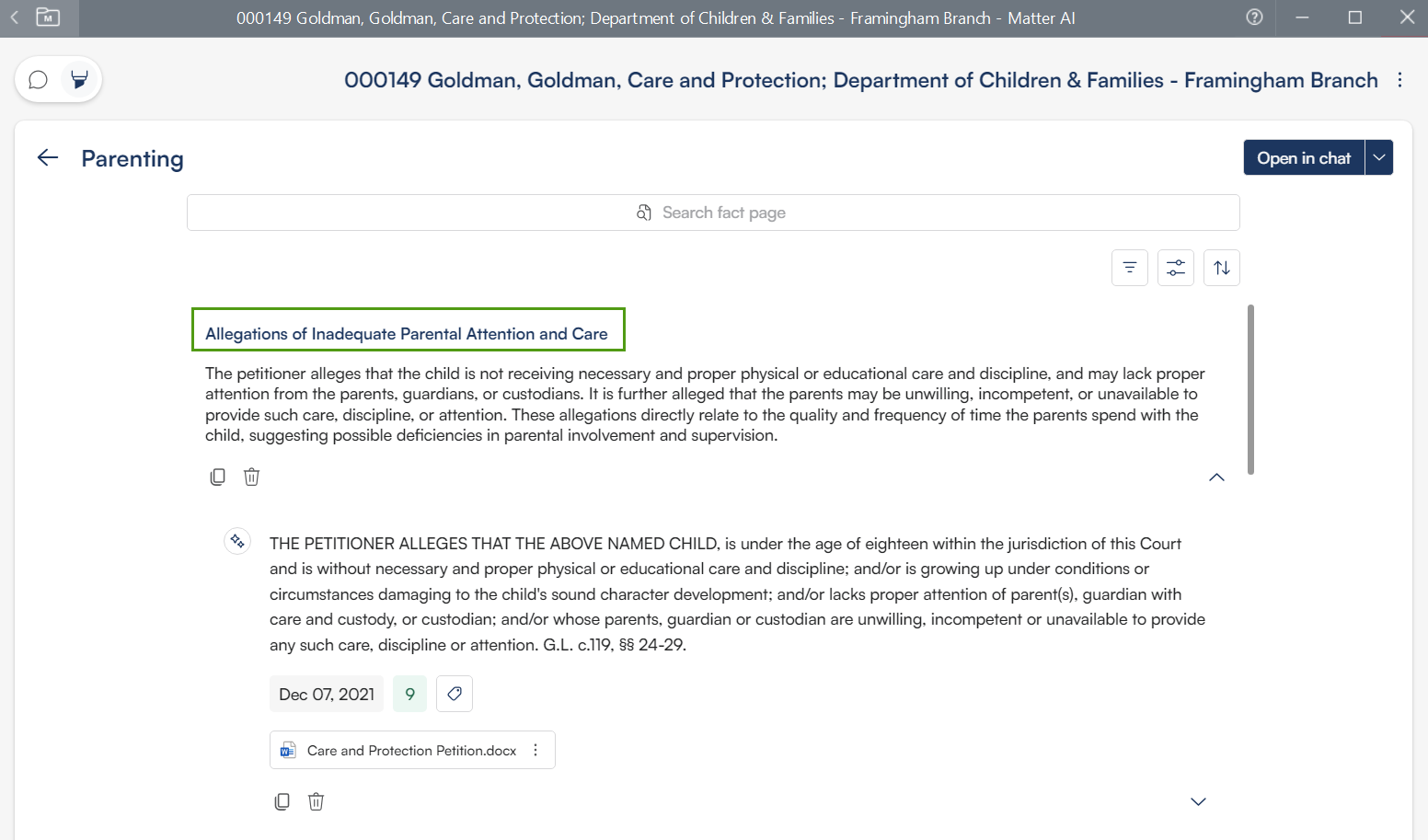Go back using the Parenting arrow
1428x840 pixels.
(48, 158)
